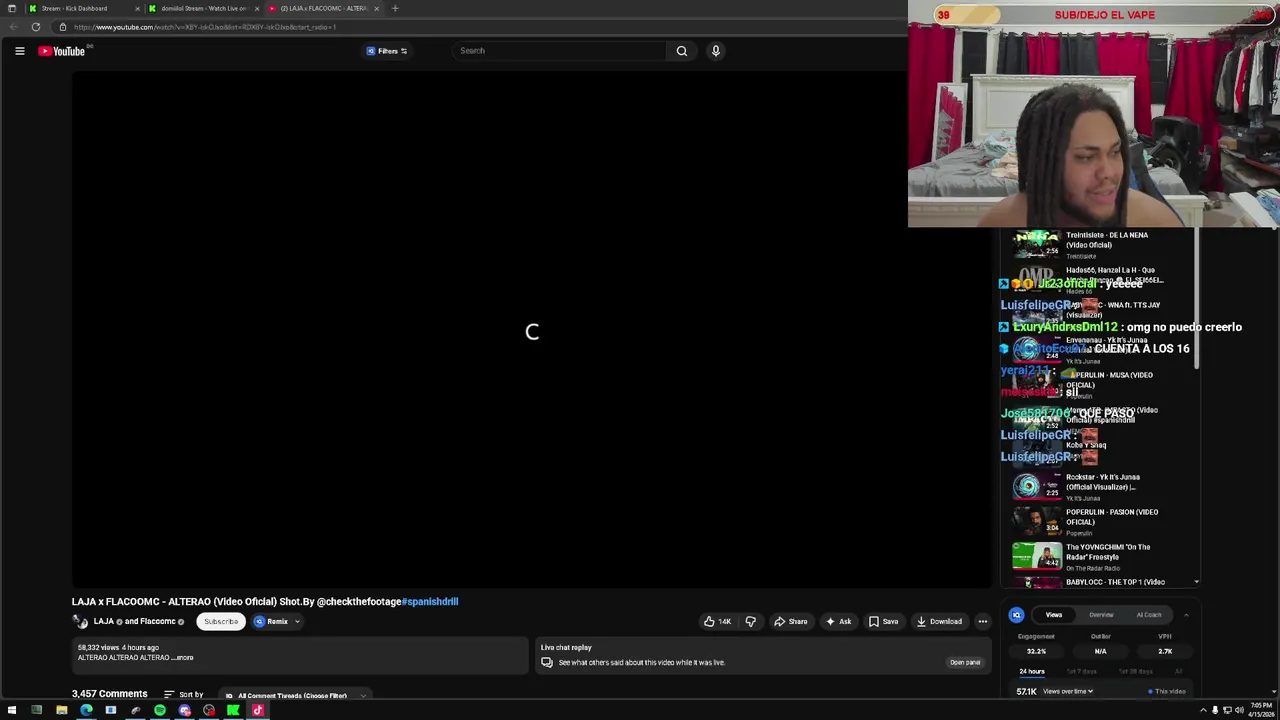This screenshot has height=720, width=1280.
Task: Open Spotify from taskbar
Action: [x=160, y=710]
